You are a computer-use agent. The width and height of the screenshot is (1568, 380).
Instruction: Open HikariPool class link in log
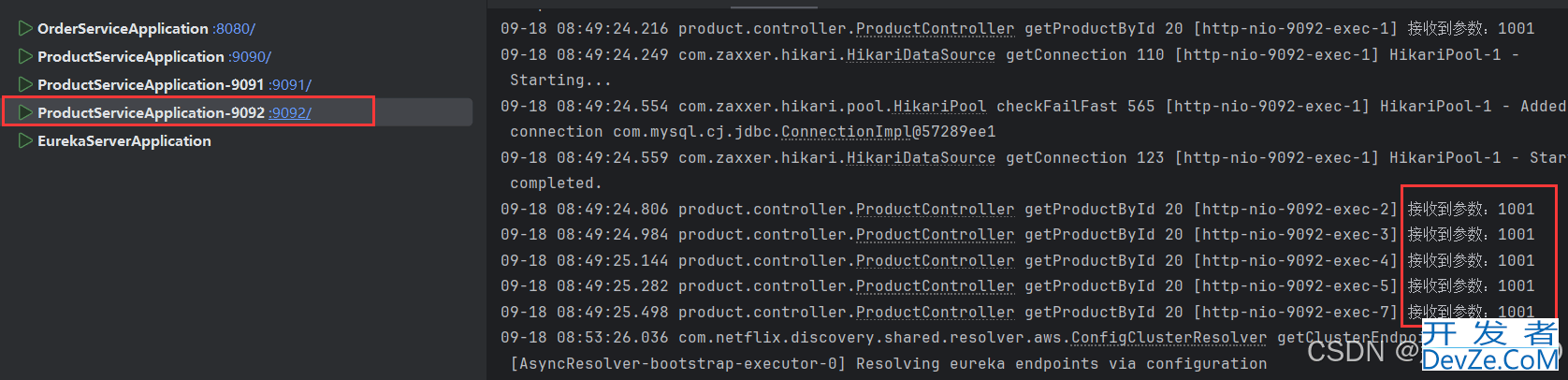click(x=939, y=107)
